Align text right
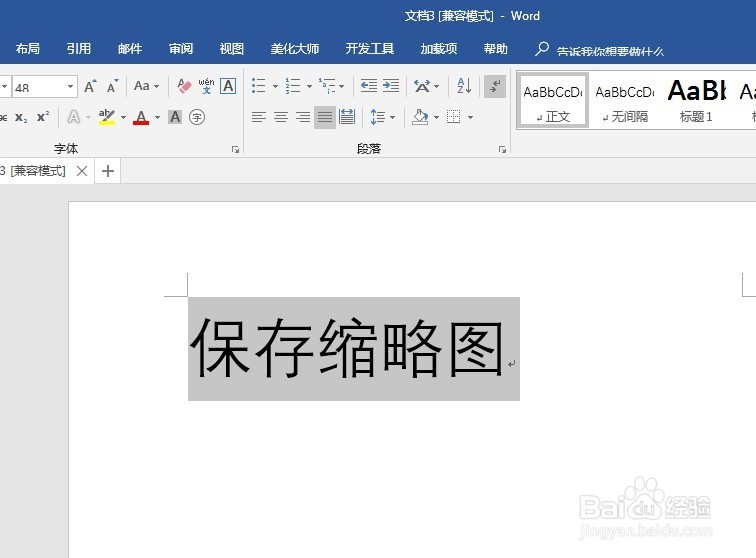Image resolution: width=756 pixels, height=558 pixels. coord(303,117)
